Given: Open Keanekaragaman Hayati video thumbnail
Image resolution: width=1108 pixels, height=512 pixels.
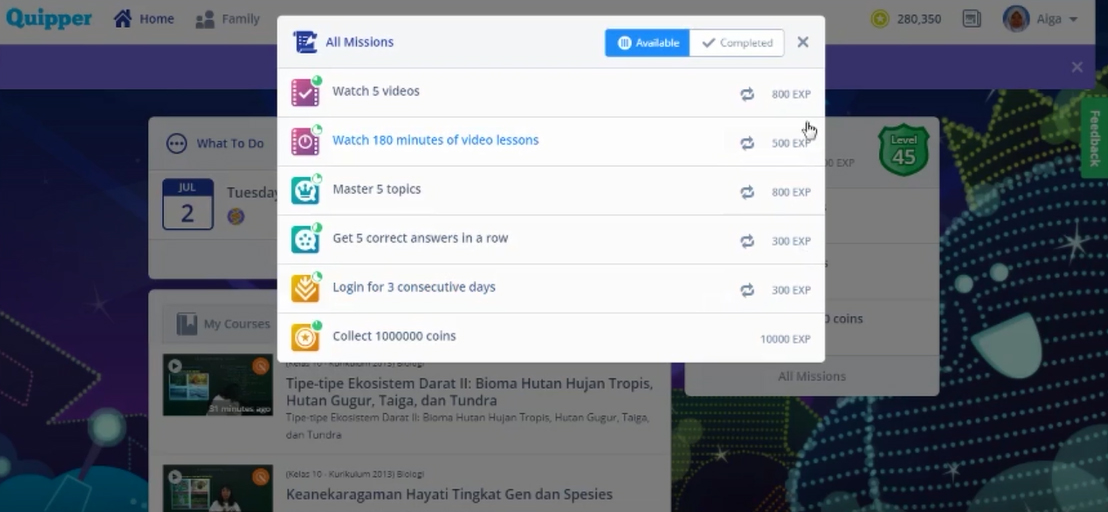Looking at the screenshot, I should click(x=218, y=488).
